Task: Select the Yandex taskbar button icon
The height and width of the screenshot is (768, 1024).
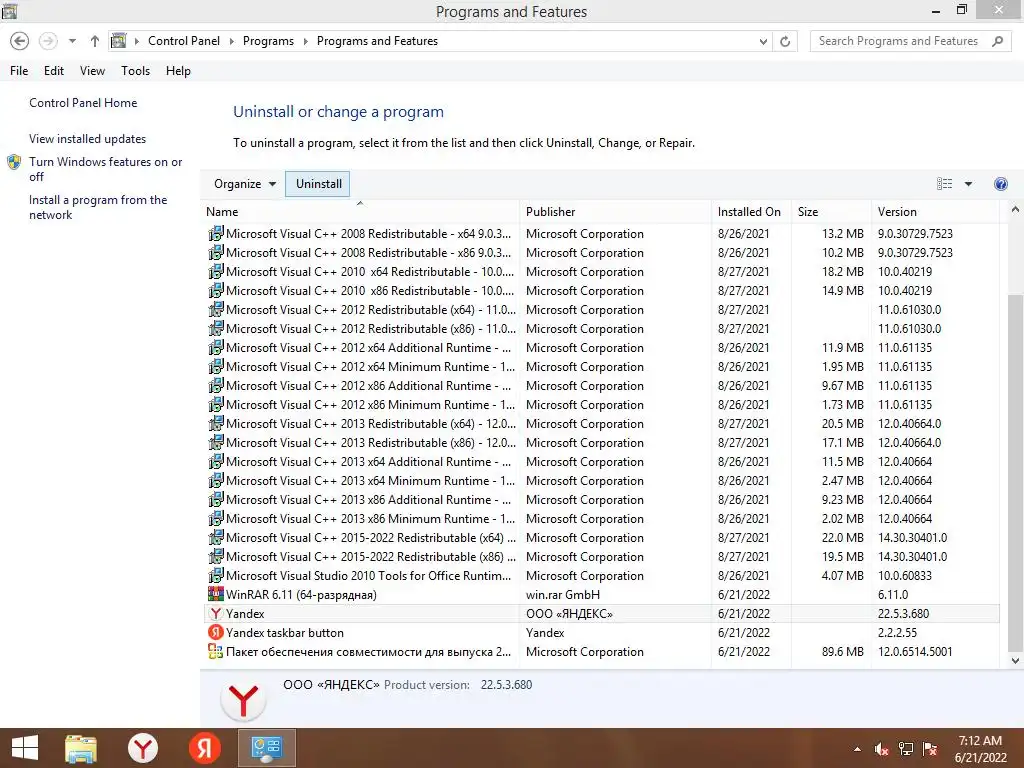Action: pos(216,632)
